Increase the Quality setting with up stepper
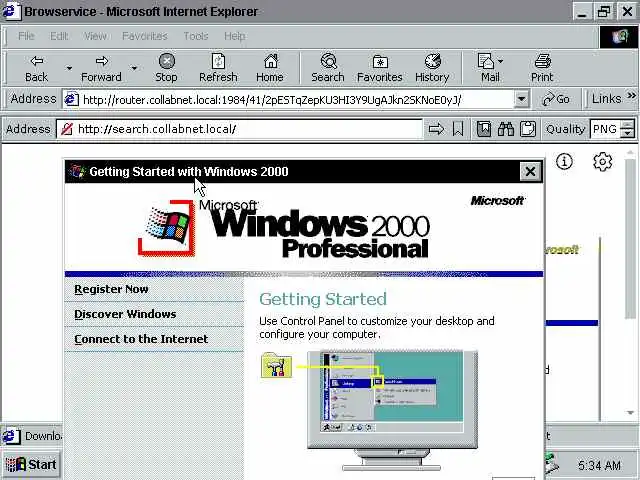The image size is (640, 480). point(627,124)
